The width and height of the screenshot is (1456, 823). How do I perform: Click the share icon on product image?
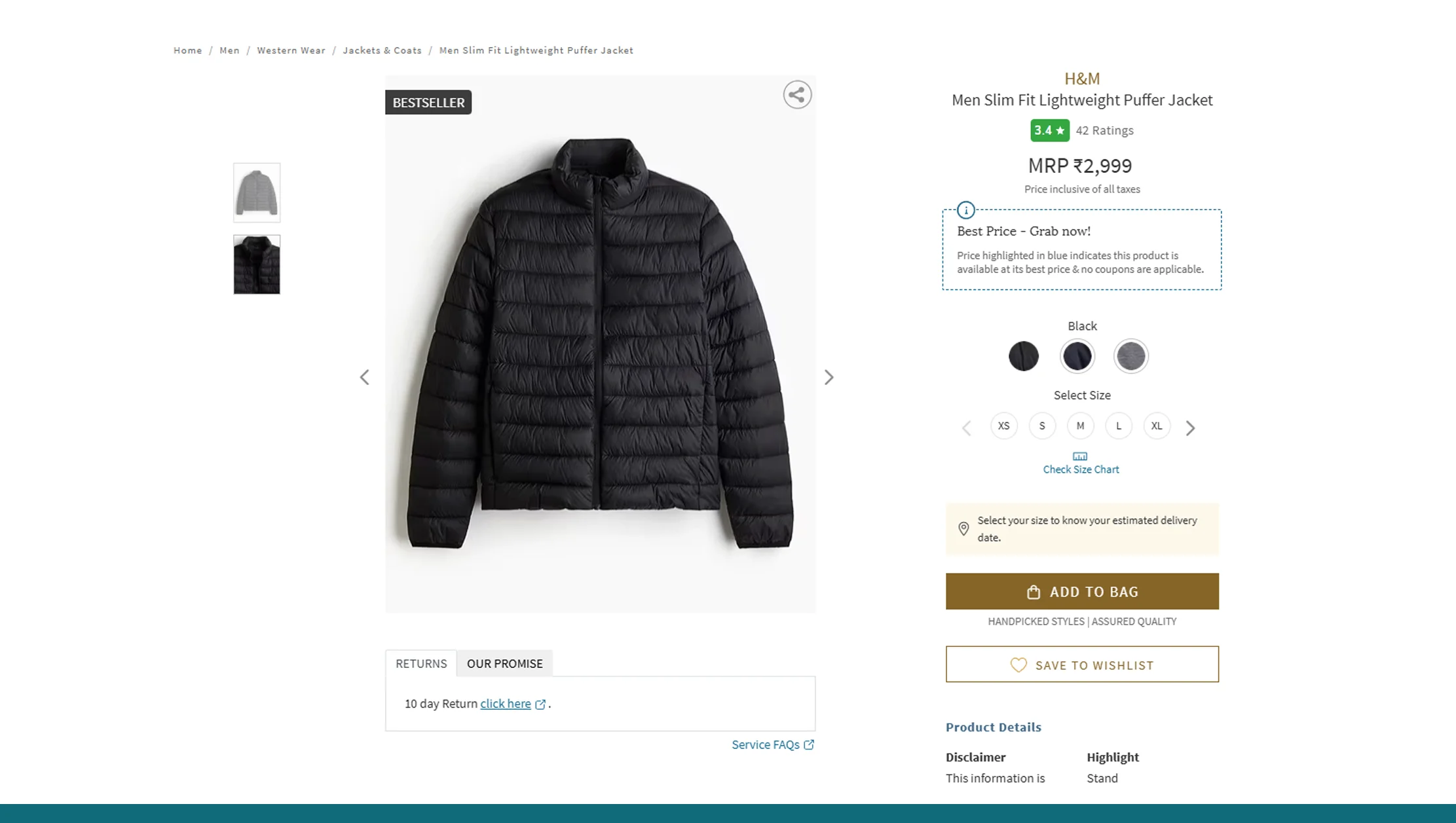[x=797, y=95]
